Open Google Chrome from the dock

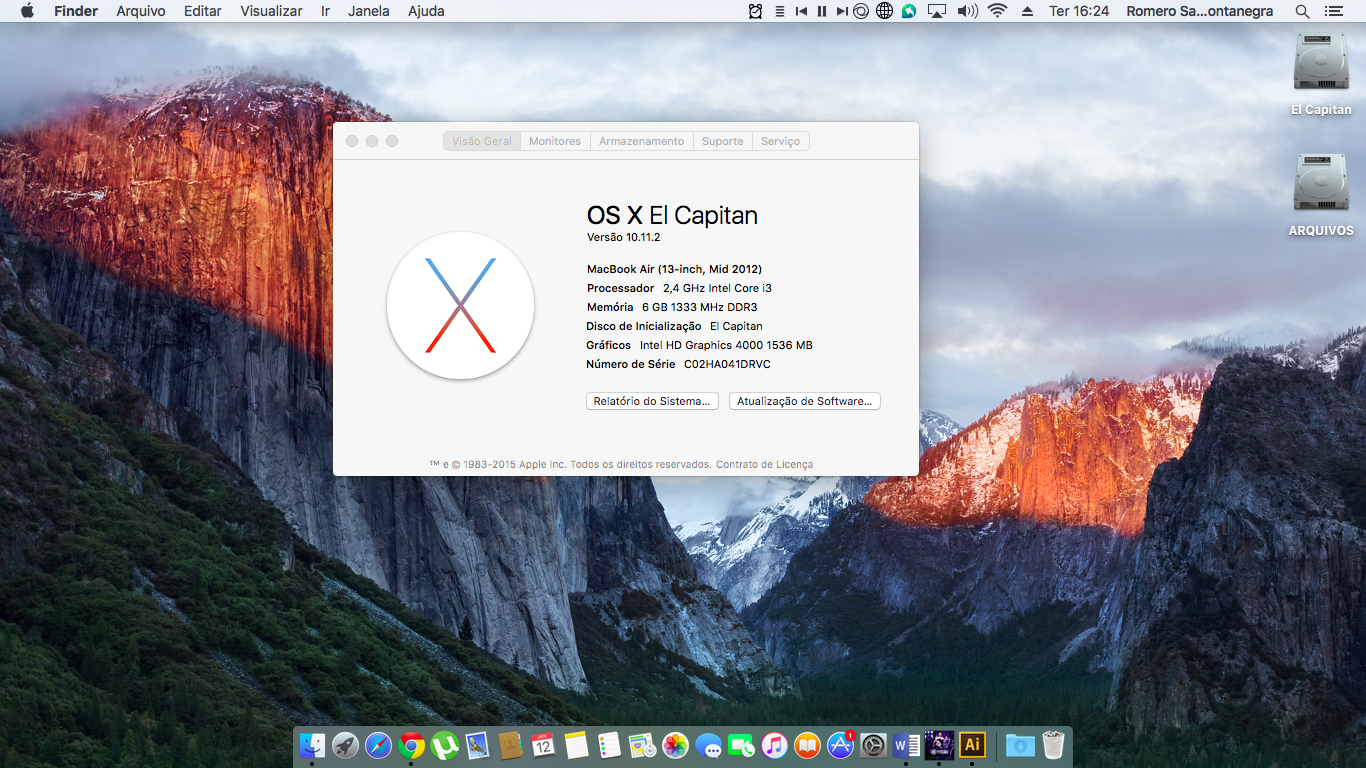(411, 745)
